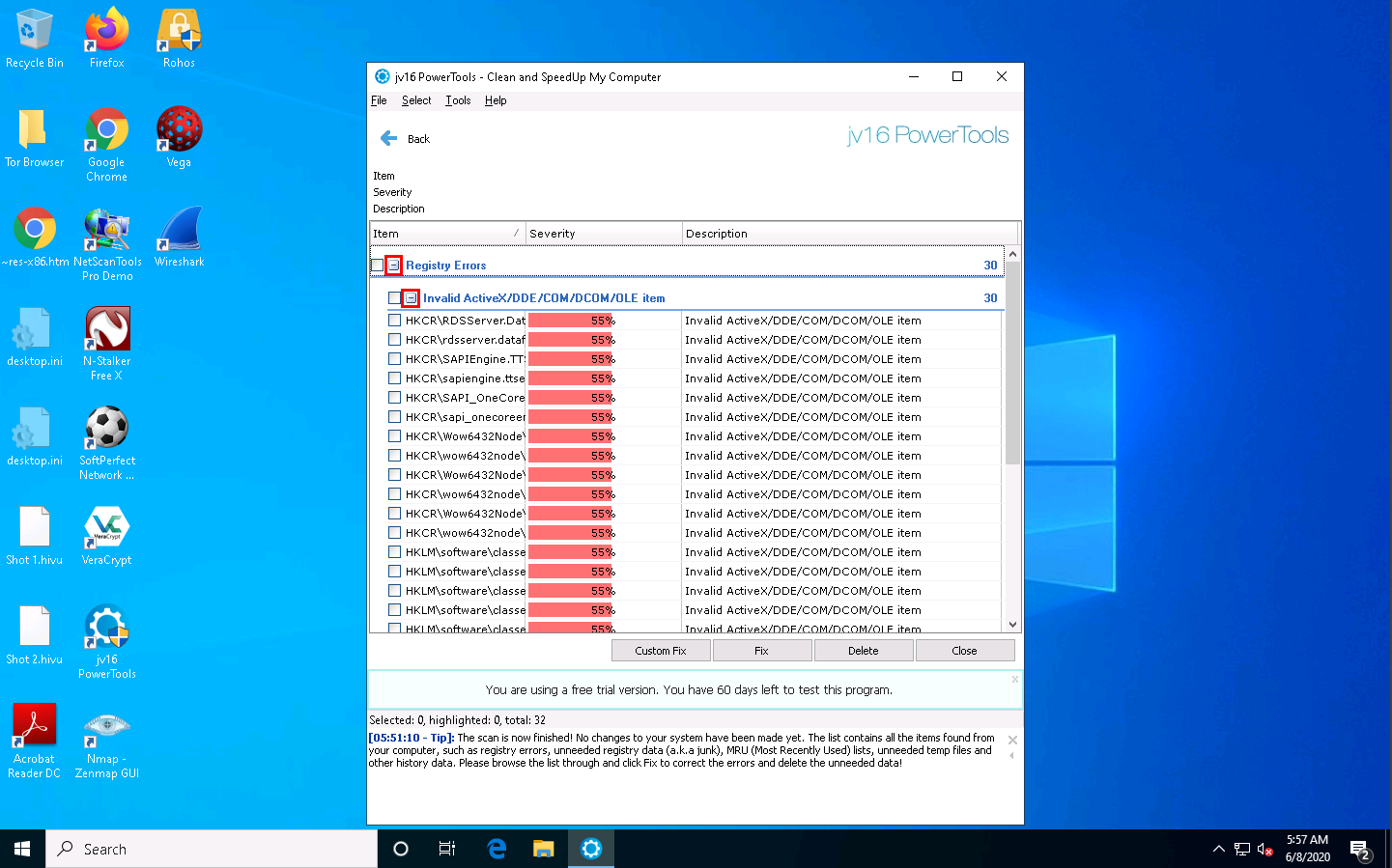The width and height of the screenshot is (1392, 868).
Task: Click the Windows Start button
Action: [22, 849]
